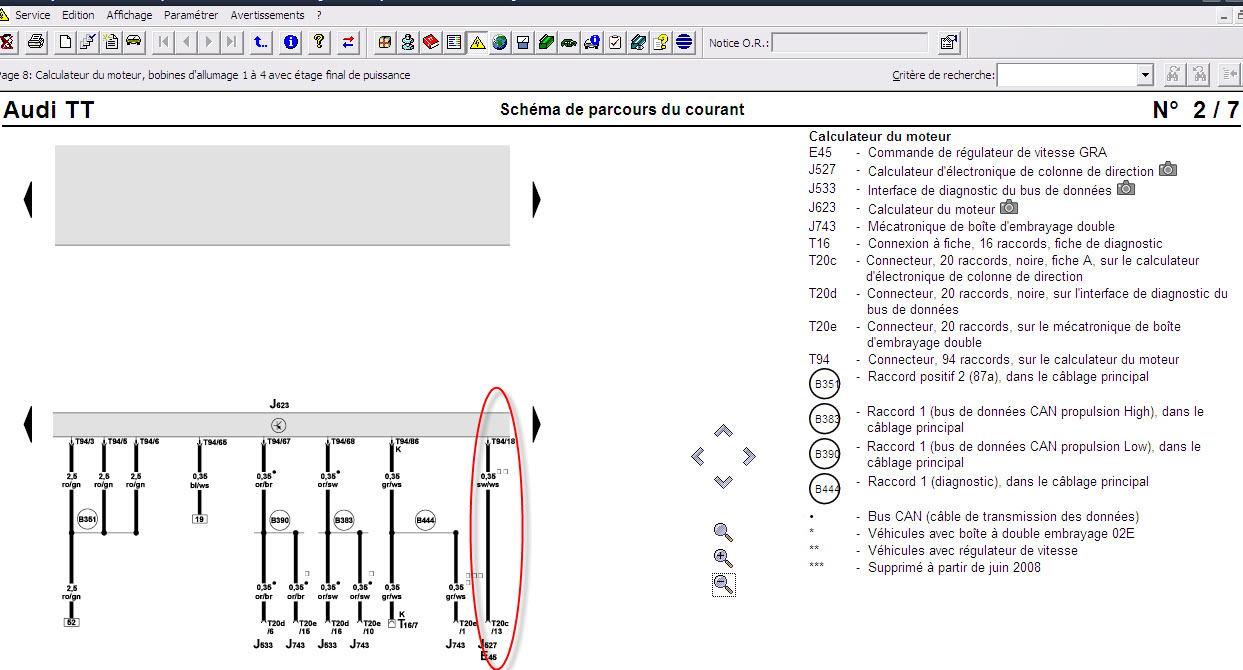Open the Affichage menu
Viewport: 1243px width, 670px height.
[129, 15]
